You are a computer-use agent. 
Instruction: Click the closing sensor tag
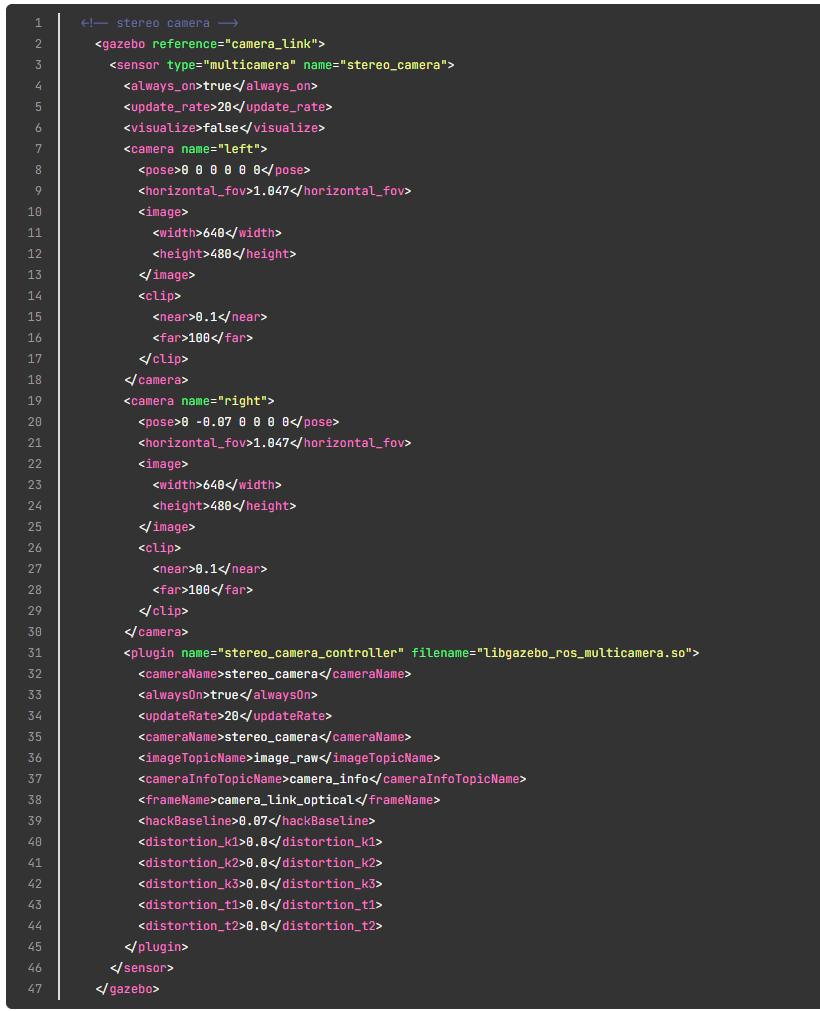141,968
